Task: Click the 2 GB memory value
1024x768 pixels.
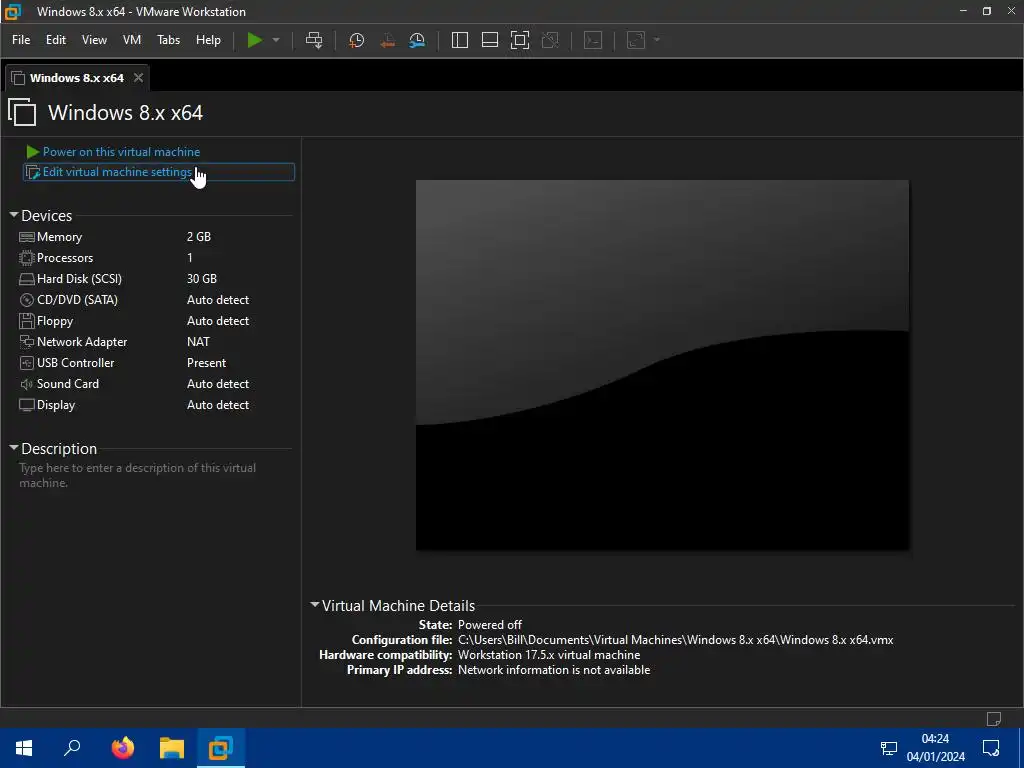Action: 199,237
